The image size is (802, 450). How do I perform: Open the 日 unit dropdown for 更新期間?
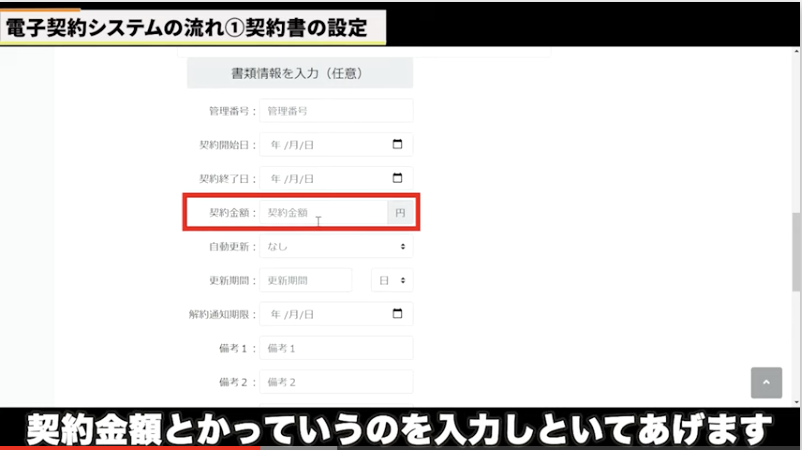tap(392, 281)
